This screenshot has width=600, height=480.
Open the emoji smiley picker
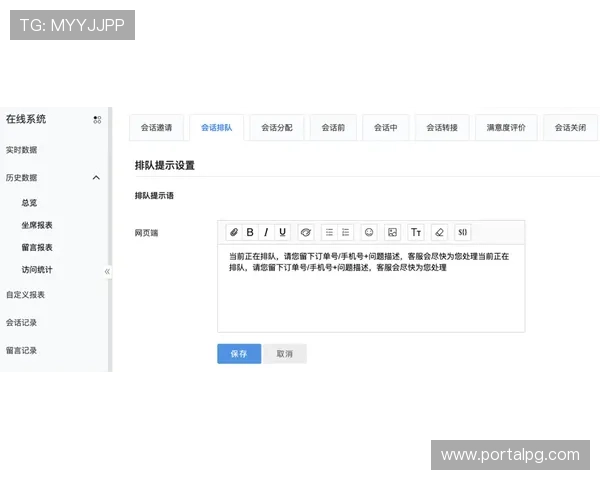pos(369,232)
